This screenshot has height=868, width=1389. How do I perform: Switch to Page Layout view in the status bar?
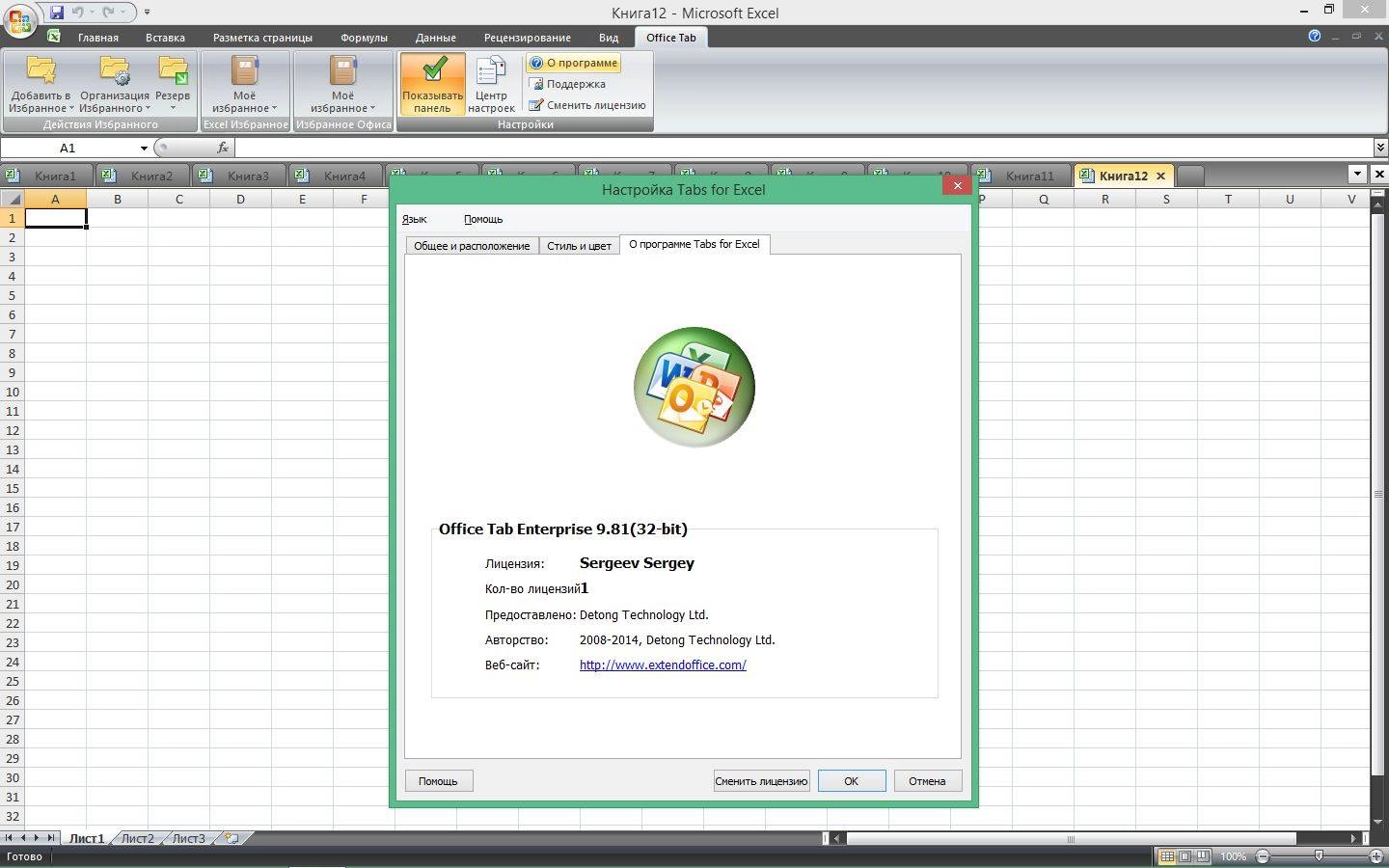pos(1185,856)
